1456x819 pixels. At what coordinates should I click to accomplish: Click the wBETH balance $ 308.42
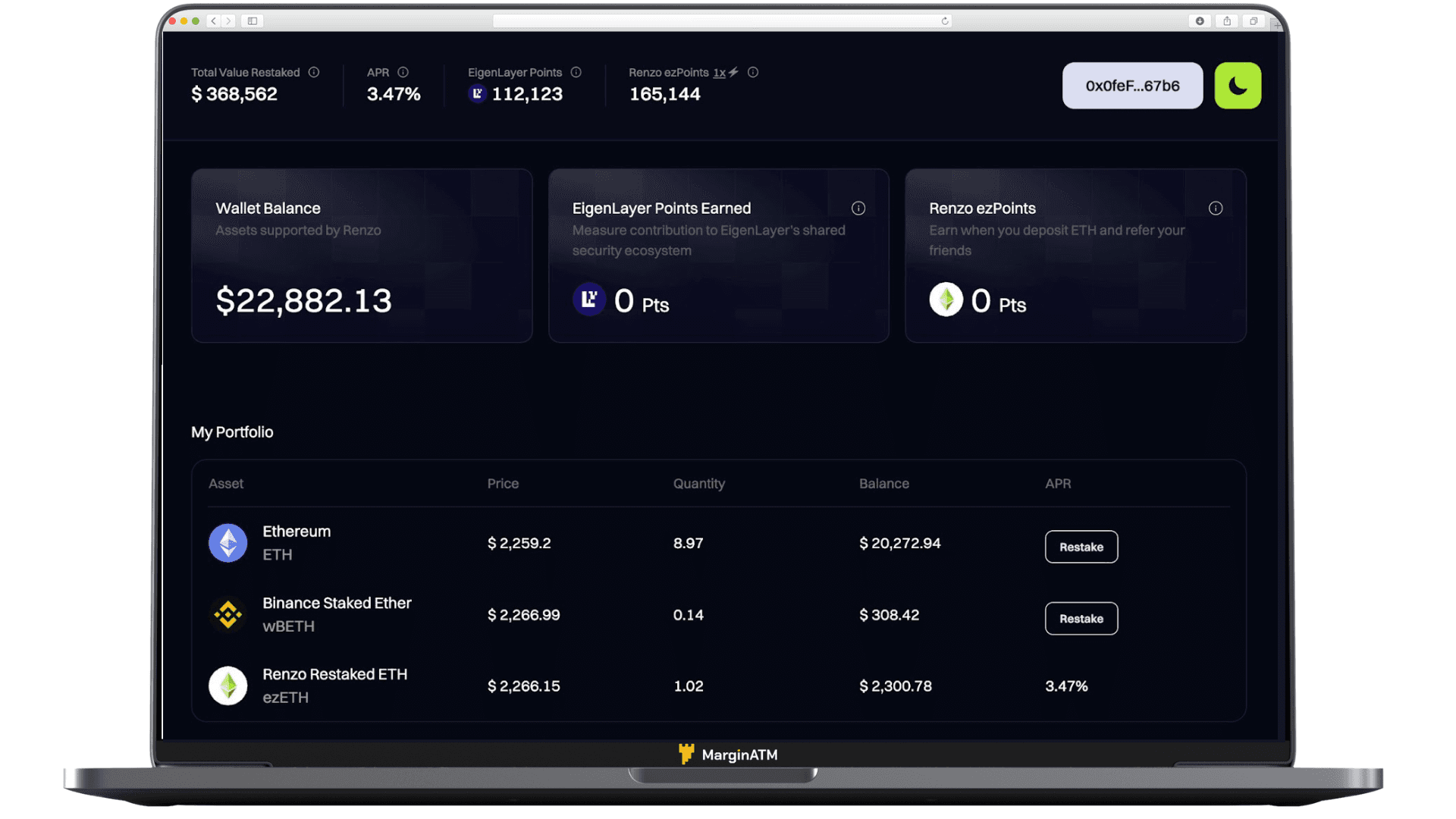(x=890, y=615)
